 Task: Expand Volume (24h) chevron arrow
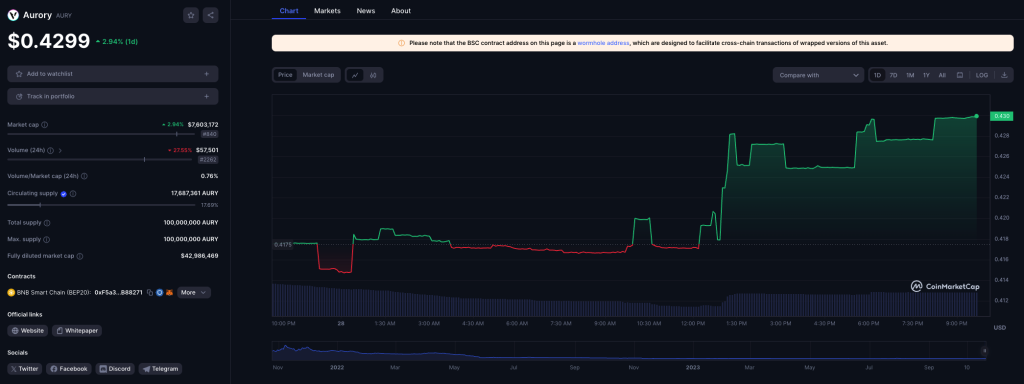61,150
